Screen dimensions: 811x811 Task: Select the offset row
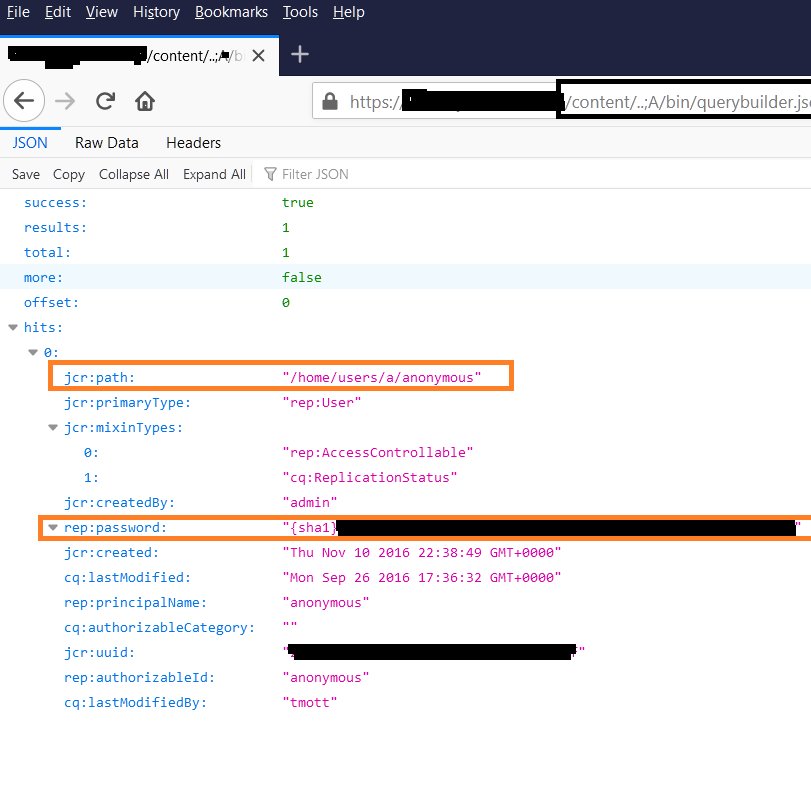coord(406,303)
